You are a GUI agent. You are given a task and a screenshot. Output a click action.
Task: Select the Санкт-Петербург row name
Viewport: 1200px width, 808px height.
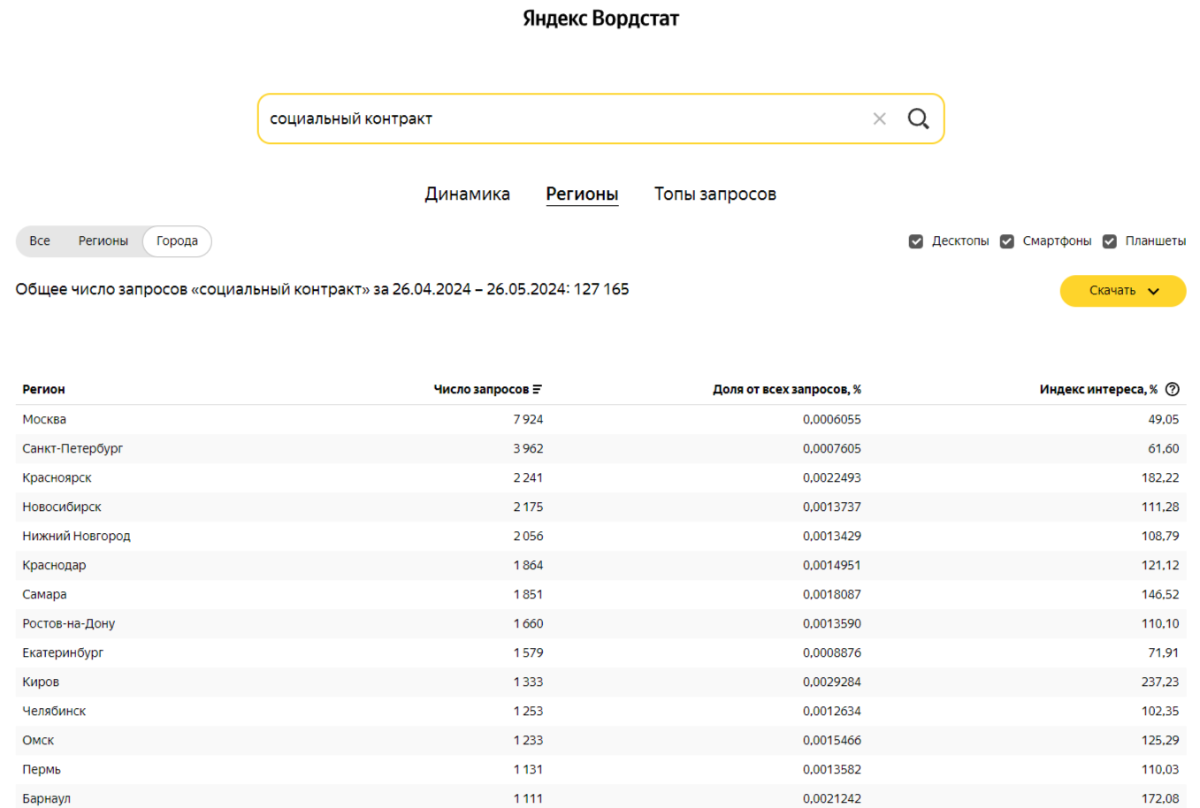tap(73, 449)
